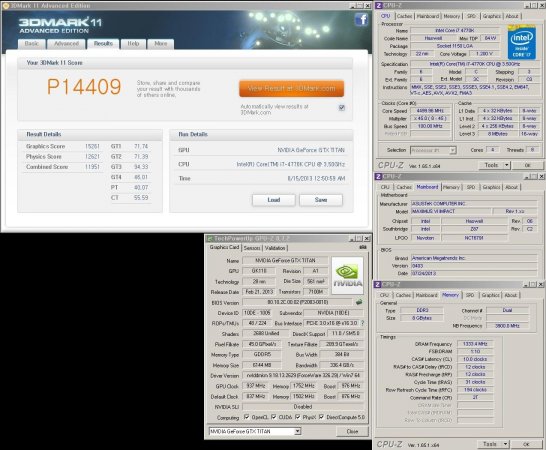Take GPU-Z screenshot with the camera icon
Viewport: 546px width, 450px height.
tap(363, 247)
